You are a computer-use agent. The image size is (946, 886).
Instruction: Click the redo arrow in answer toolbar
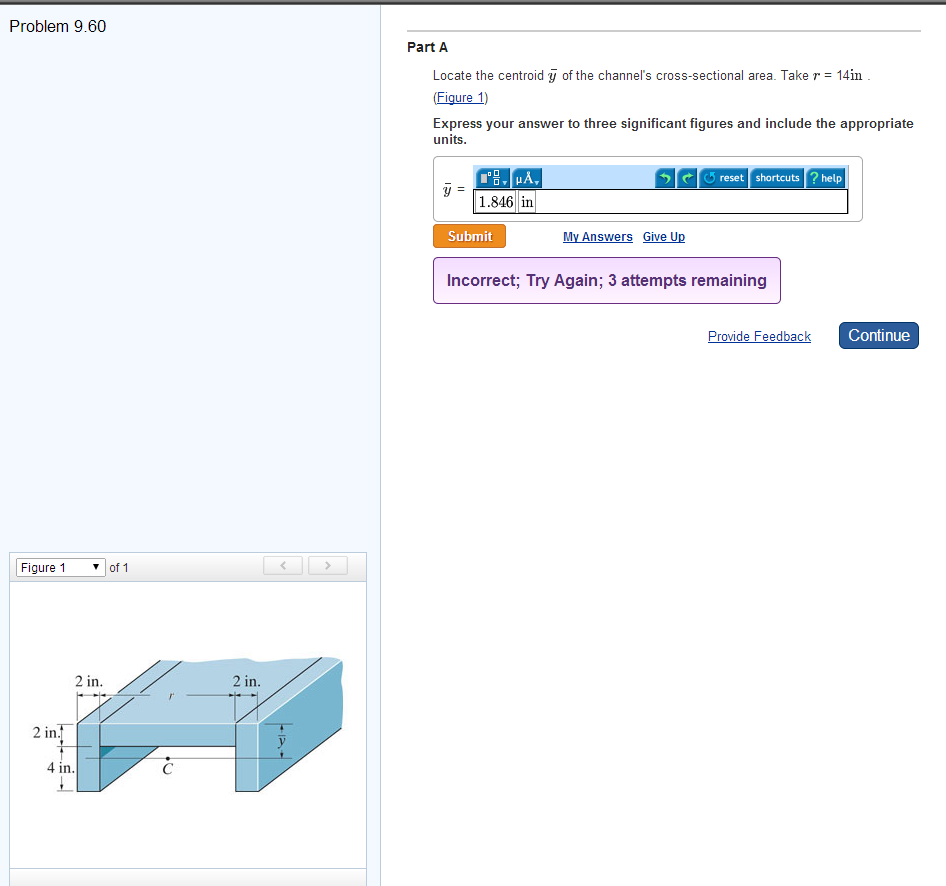pos(687,178)
